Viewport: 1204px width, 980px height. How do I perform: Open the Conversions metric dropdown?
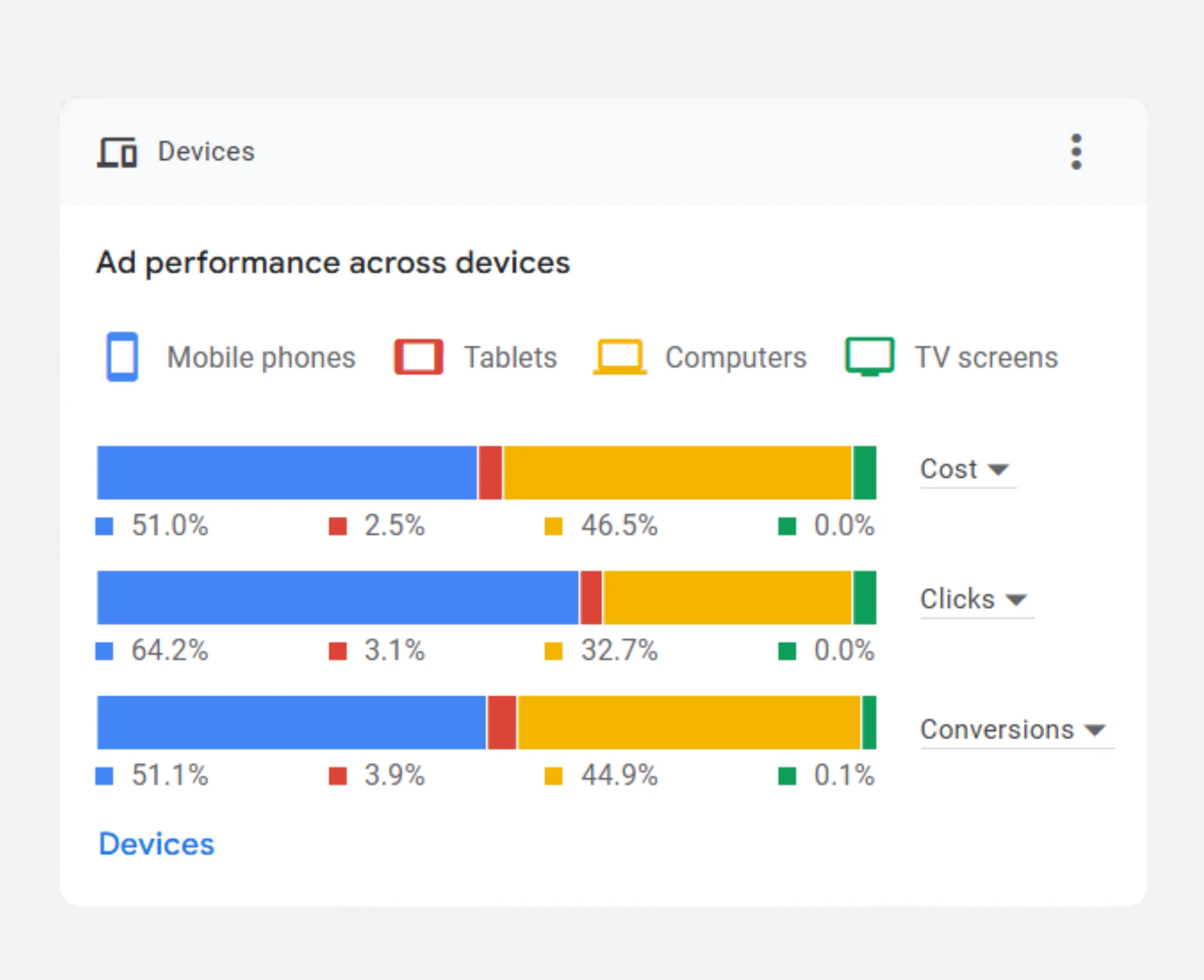(x=1013, y=730)
